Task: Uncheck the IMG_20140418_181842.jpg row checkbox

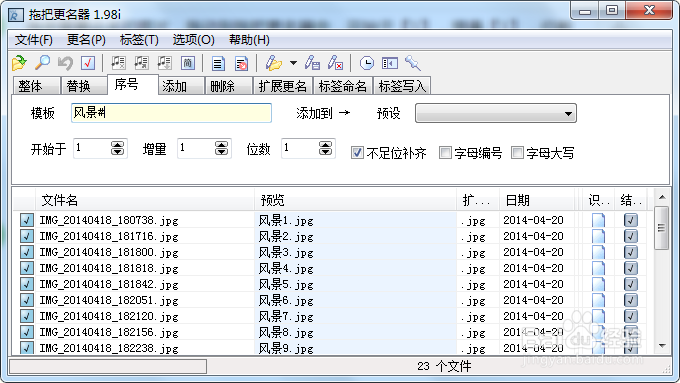Action: [x=26, y=285]
